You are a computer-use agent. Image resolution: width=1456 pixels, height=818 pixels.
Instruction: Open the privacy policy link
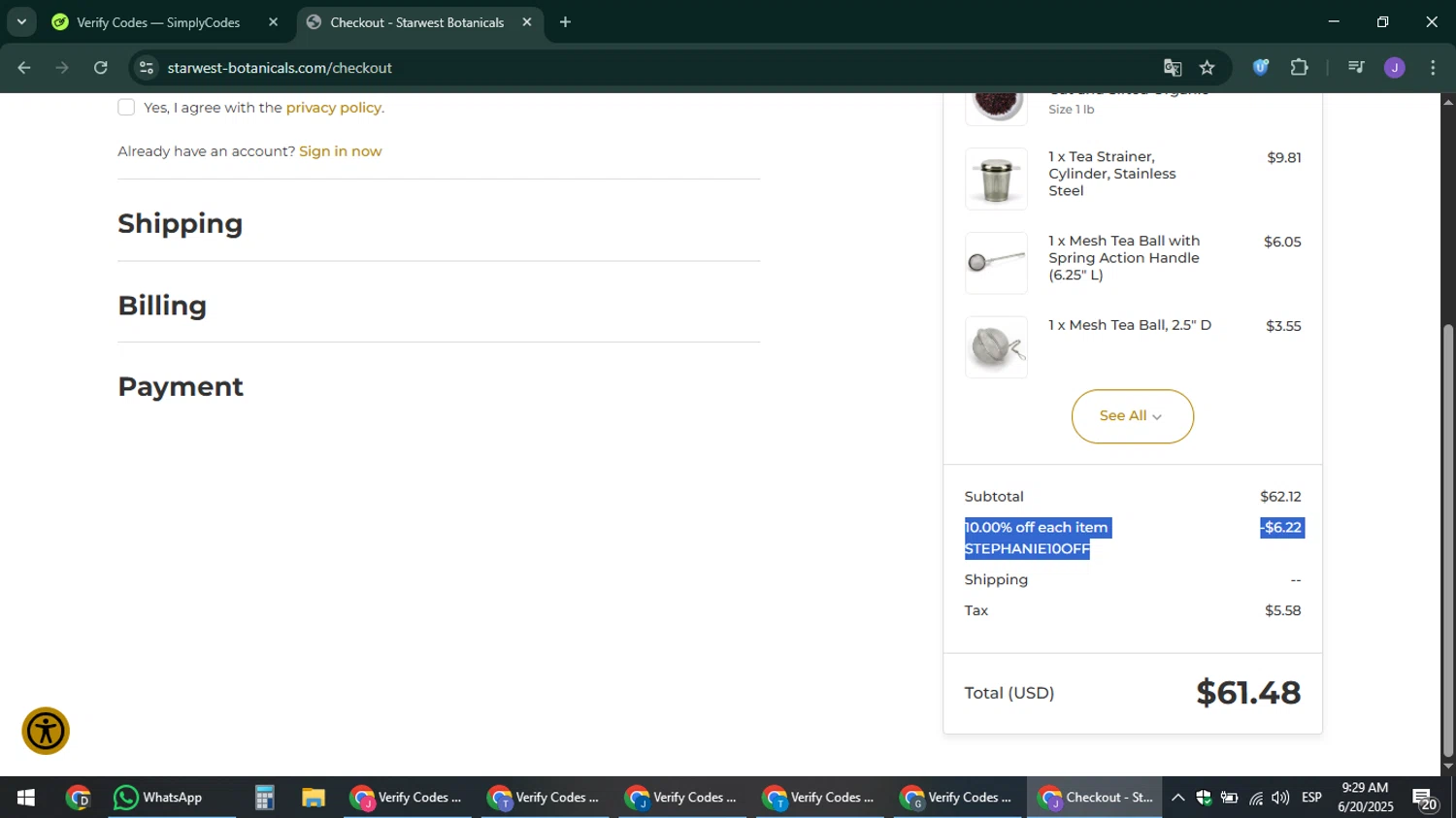[333, 108]
